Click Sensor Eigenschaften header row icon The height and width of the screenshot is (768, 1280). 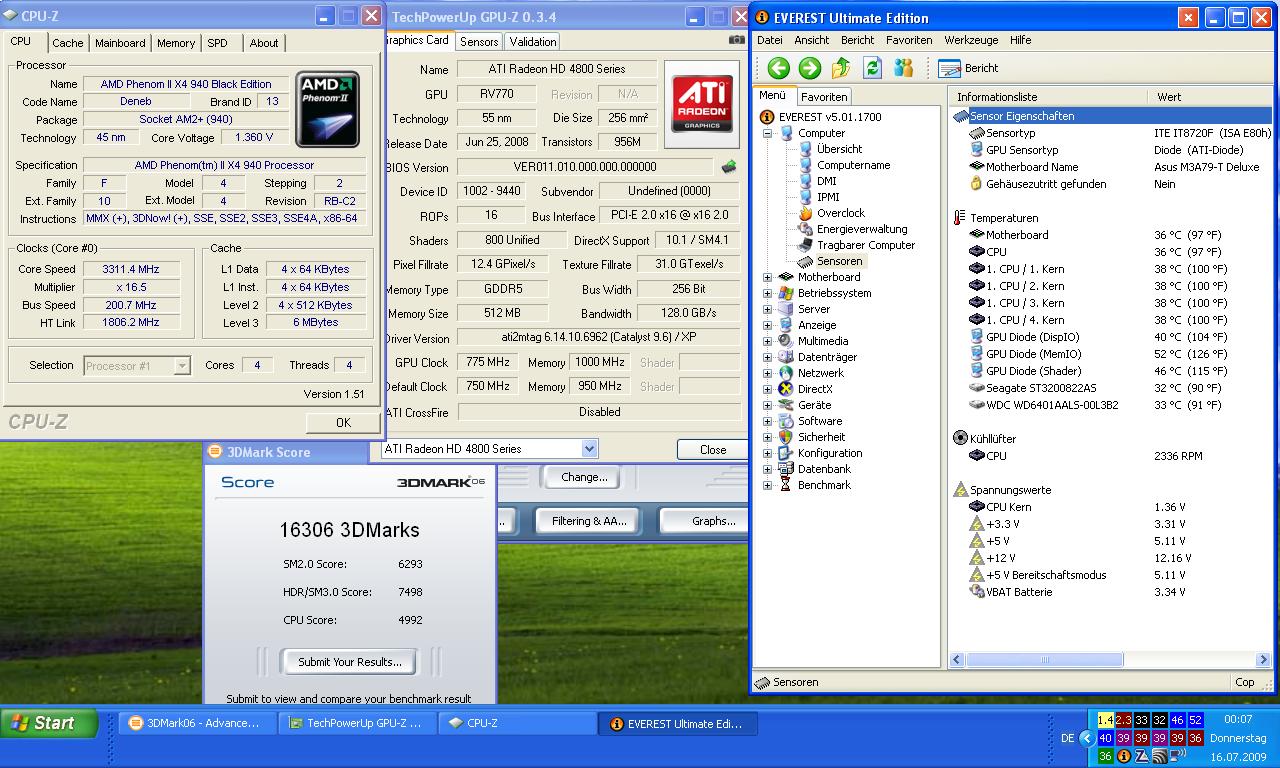point(961,116)
